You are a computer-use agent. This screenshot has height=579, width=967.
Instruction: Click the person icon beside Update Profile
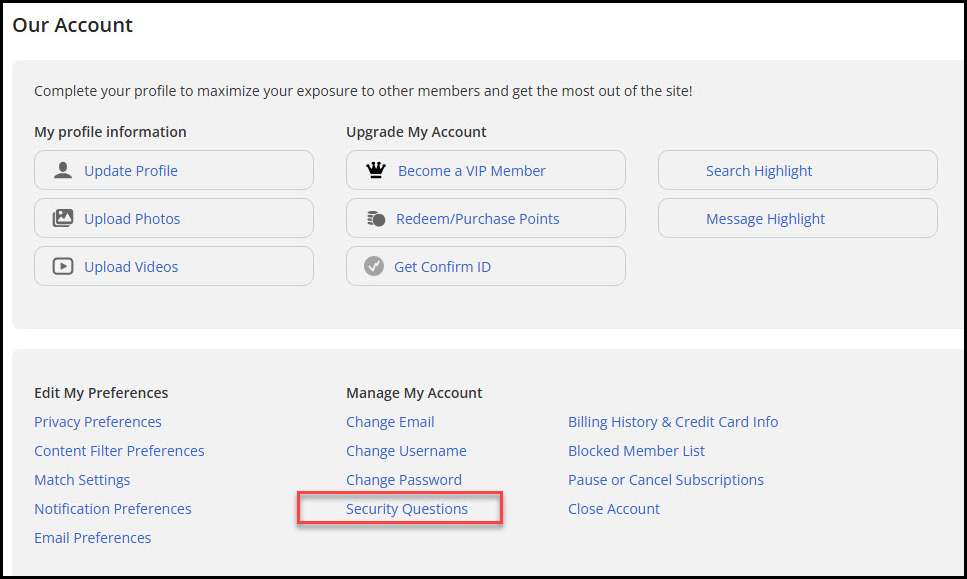click(x=63, y=170)
